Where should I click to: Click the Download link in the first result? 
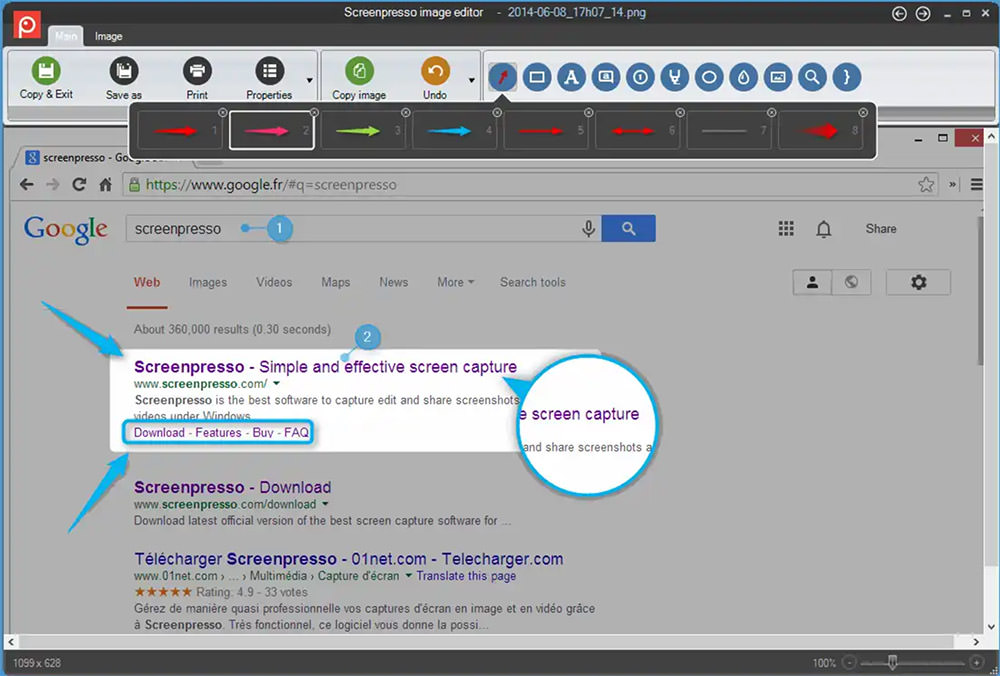(158, 432)
